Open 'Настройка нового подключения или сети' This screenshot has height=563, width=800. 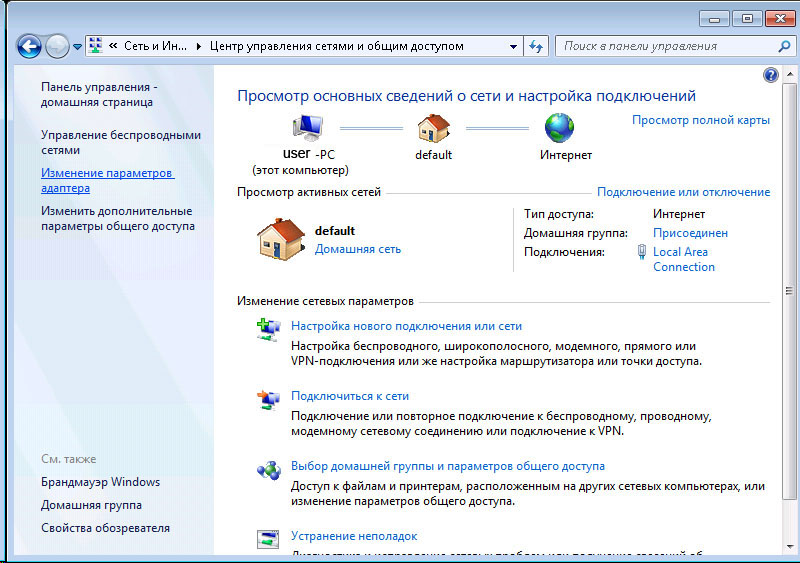click(x=407, y=326)
